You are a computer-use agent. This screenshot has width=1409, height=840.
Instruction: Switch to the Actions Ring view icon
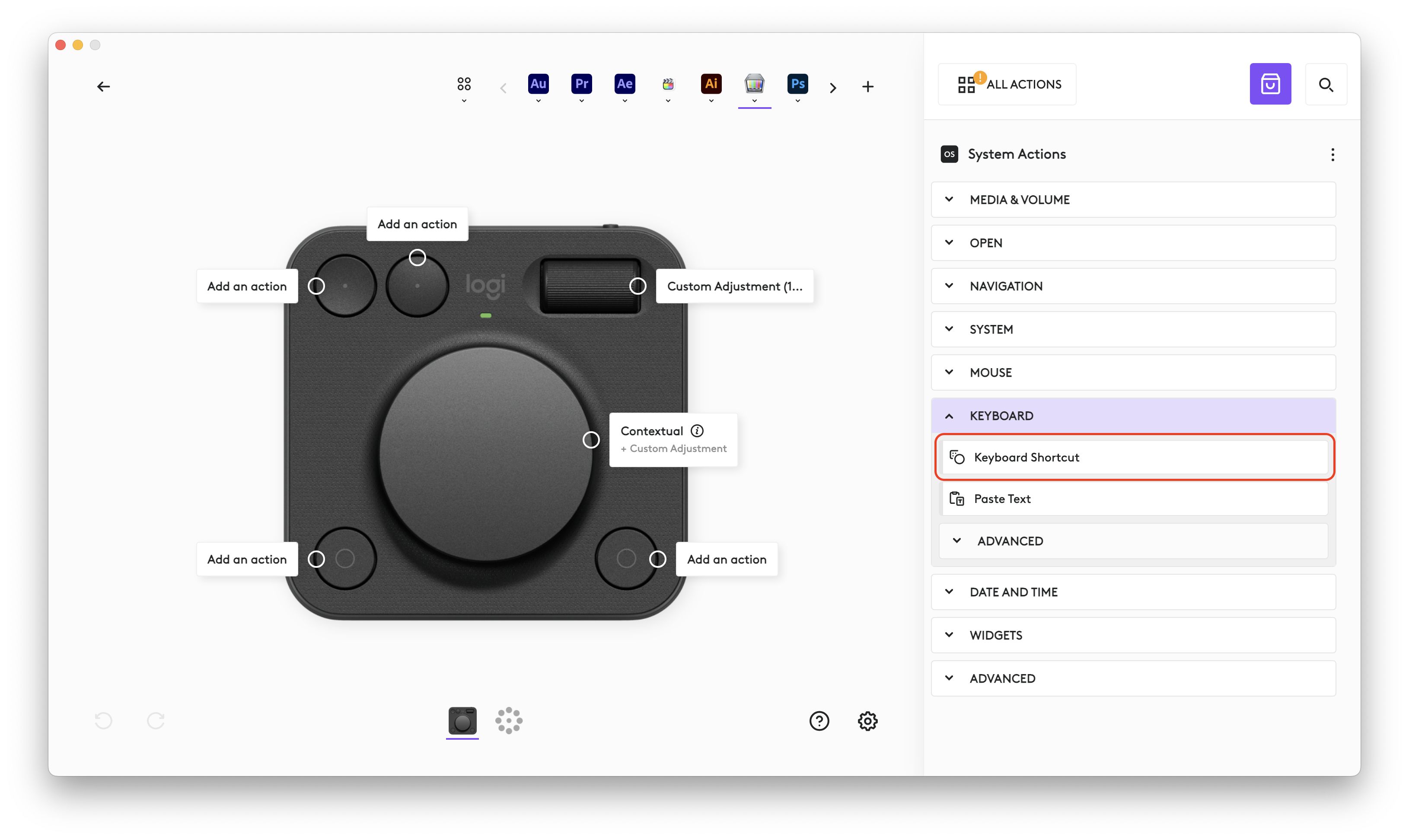(x=508, y=721)
